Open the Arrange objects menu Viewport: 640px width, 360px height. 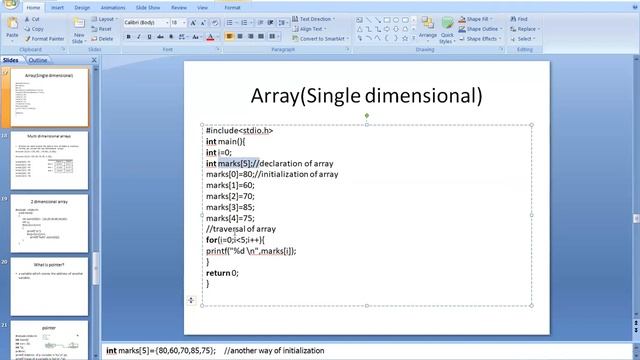pyautogui.click(x=428, y=28)
